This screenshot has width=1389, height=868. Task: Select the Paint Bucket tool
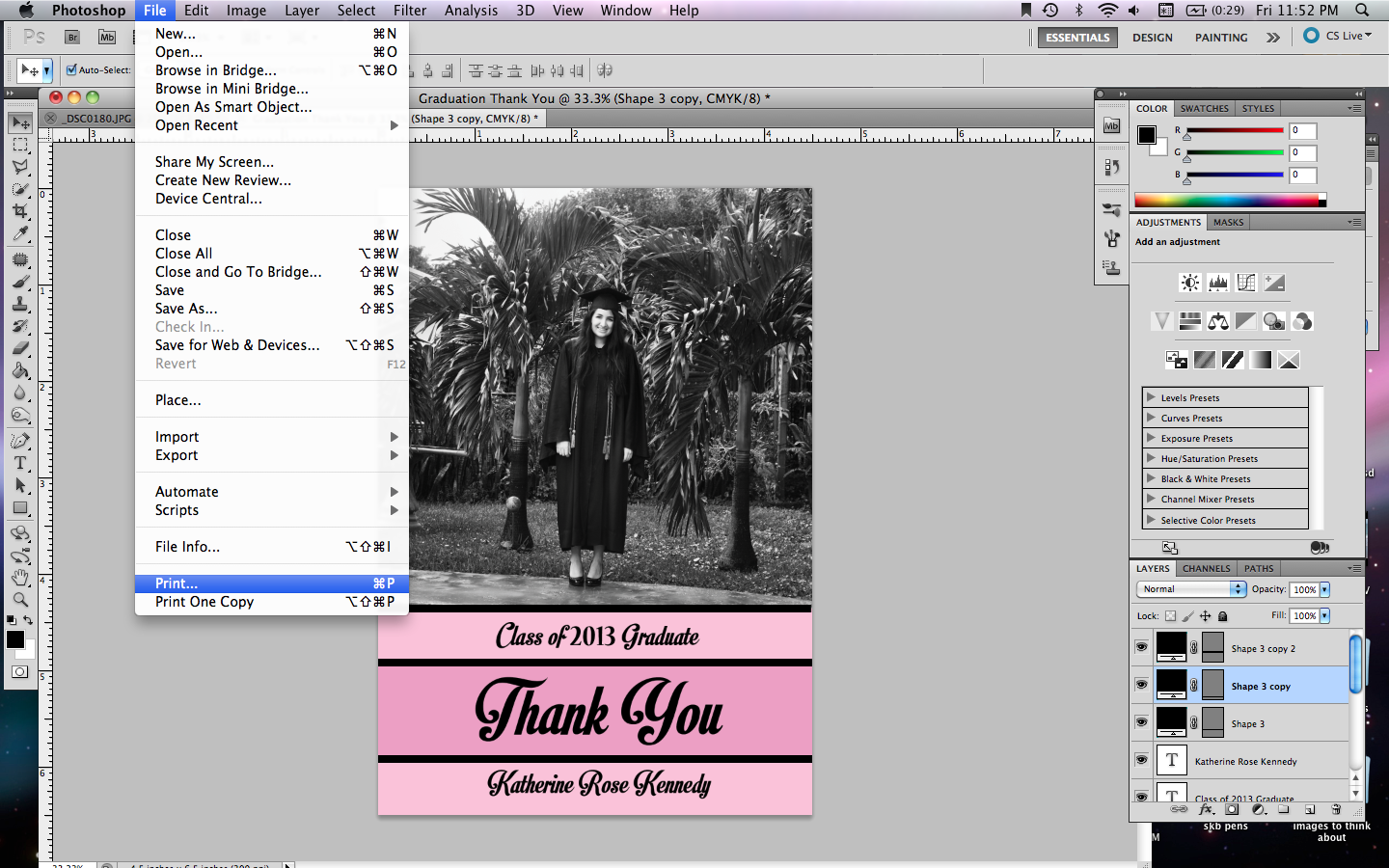(x=20, y=370)
